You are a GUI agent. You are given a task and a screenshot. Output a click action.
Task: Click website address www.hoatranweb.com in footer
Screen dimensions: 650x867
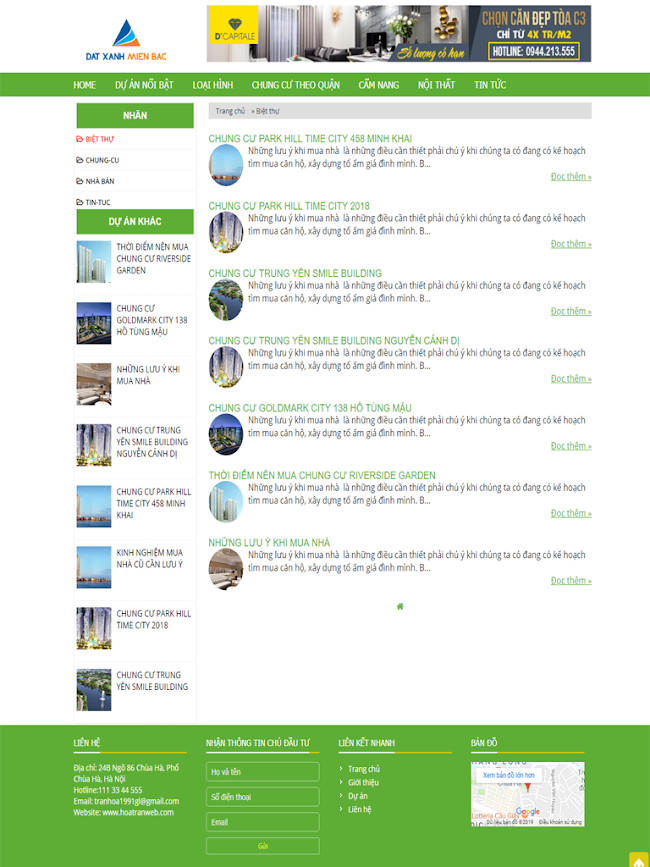pos(138,812)
